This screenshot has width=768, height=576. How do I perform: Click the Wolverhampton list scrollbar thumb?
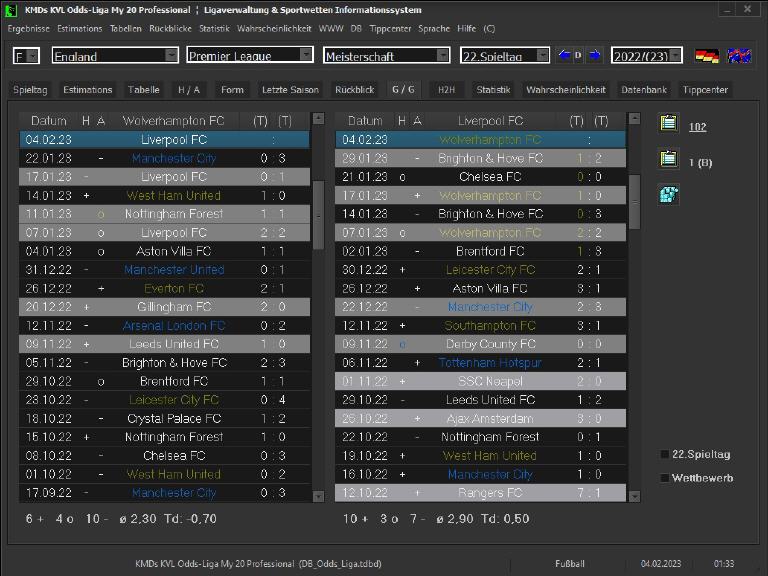click(x=318, y=215)
